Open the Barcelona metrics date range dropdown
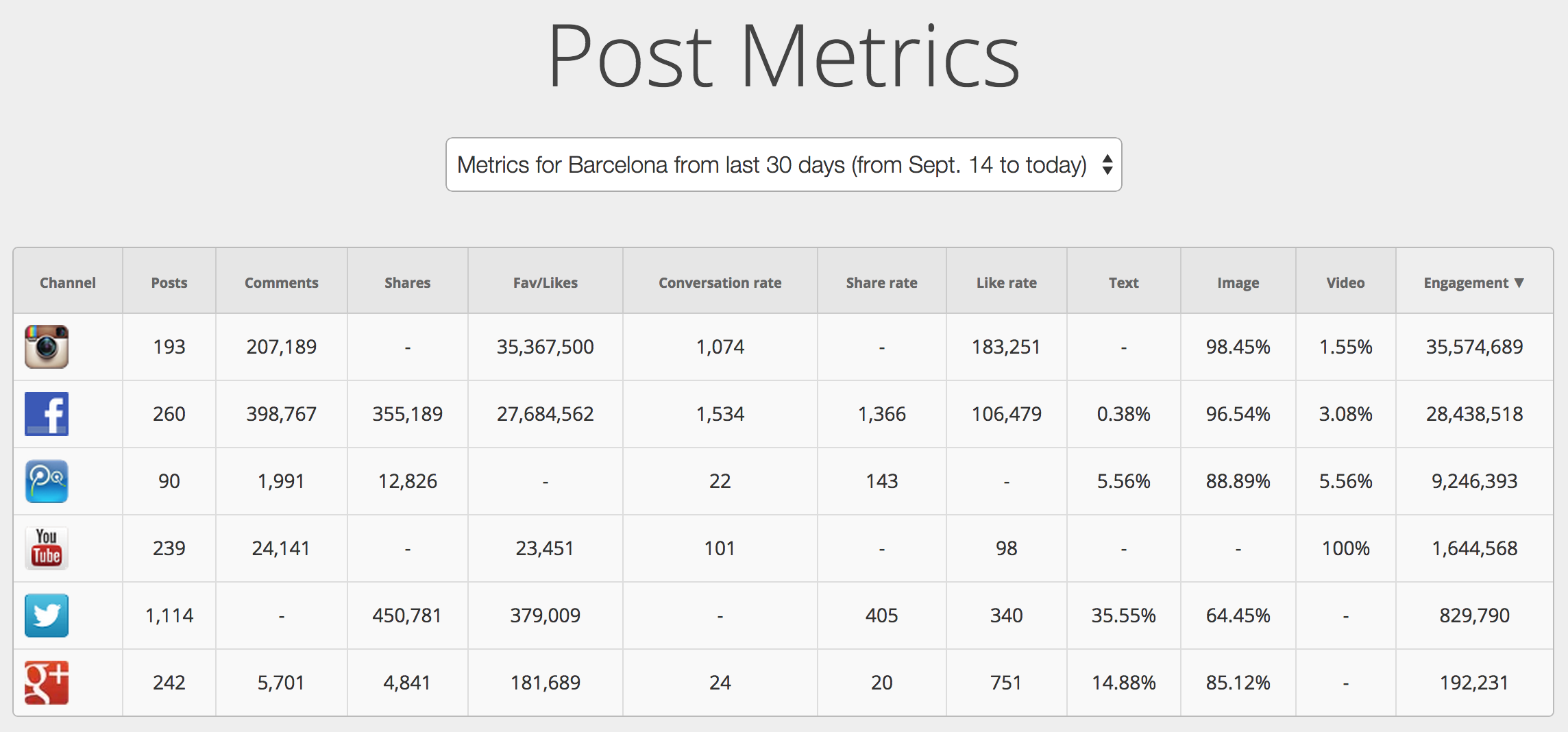The width and height of the screenshot is (1568, 732). click(772, 165)
